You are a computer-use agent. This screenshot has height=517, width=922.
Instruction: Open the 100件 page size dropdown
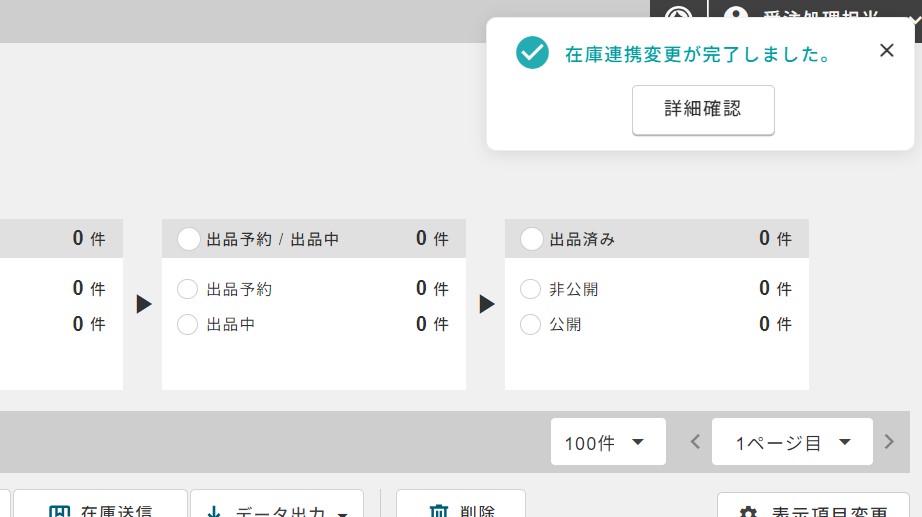point(608,442)
